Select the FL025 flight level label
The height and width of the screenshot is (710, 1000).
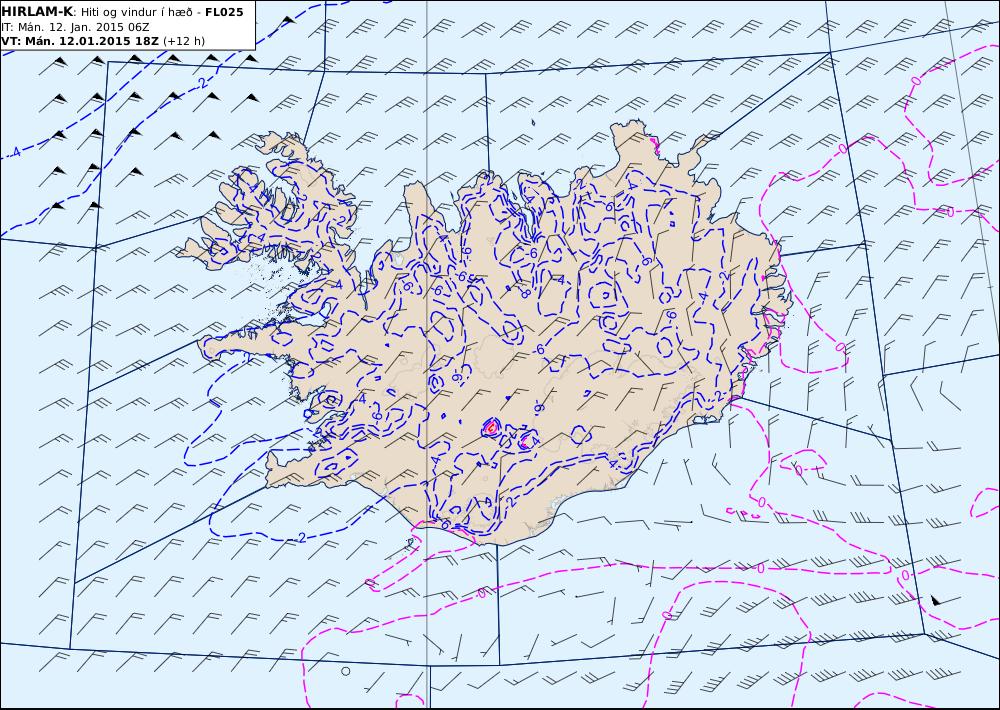[224, 11]
